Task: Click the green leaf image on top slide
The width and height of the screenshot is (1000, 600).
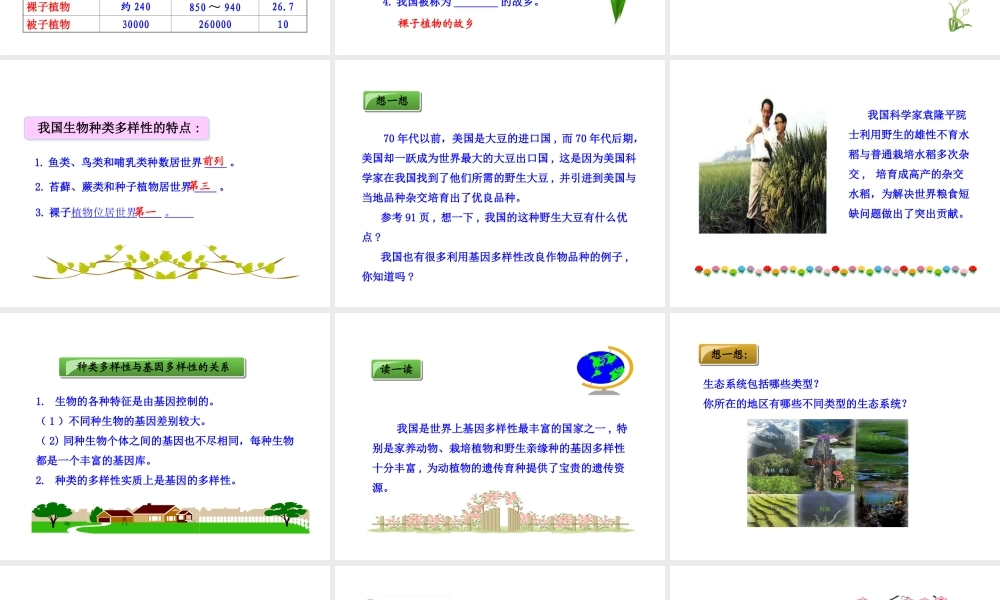Action: [617, 11]
